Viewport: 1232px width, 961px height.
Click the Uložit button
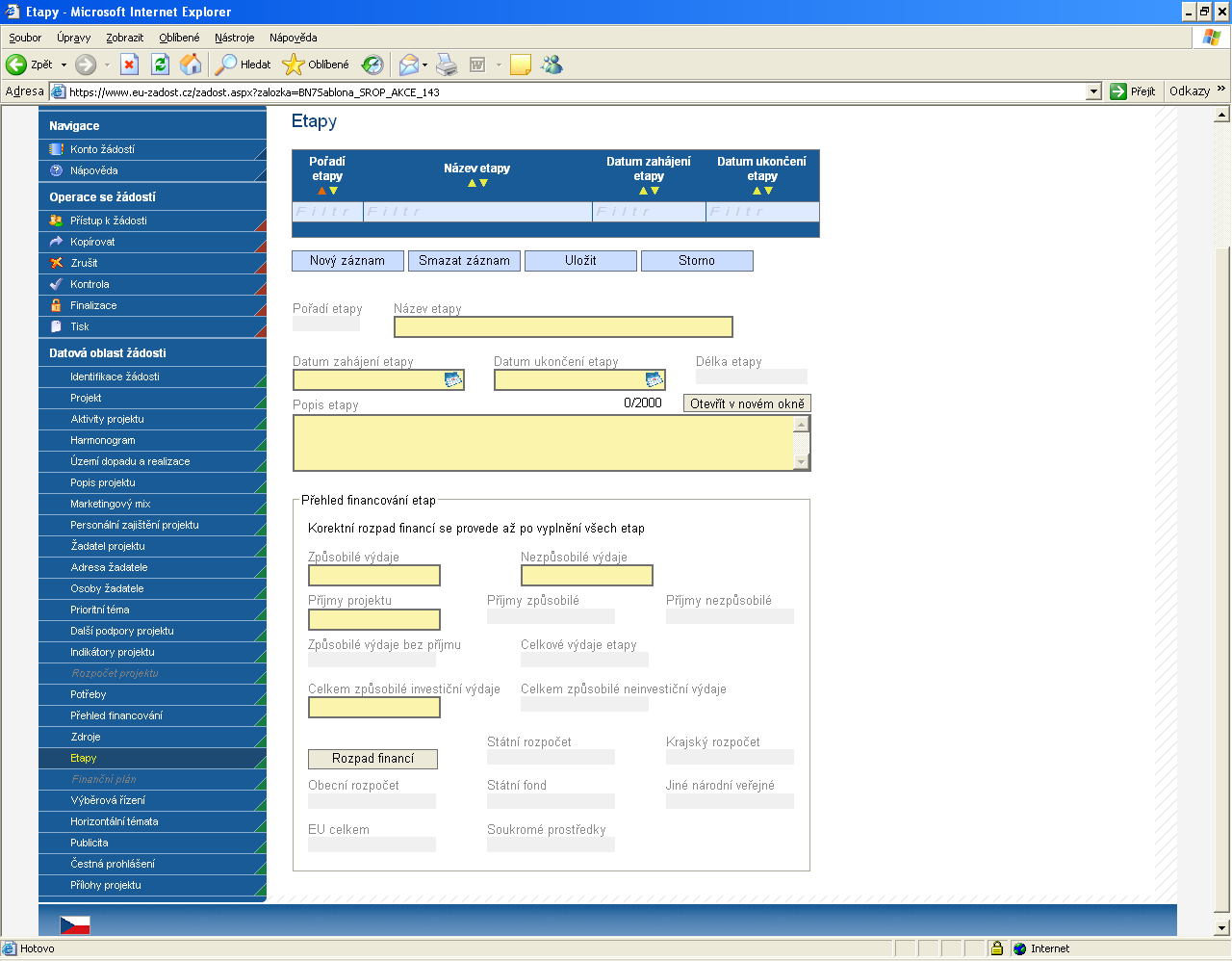click(580, 261)
